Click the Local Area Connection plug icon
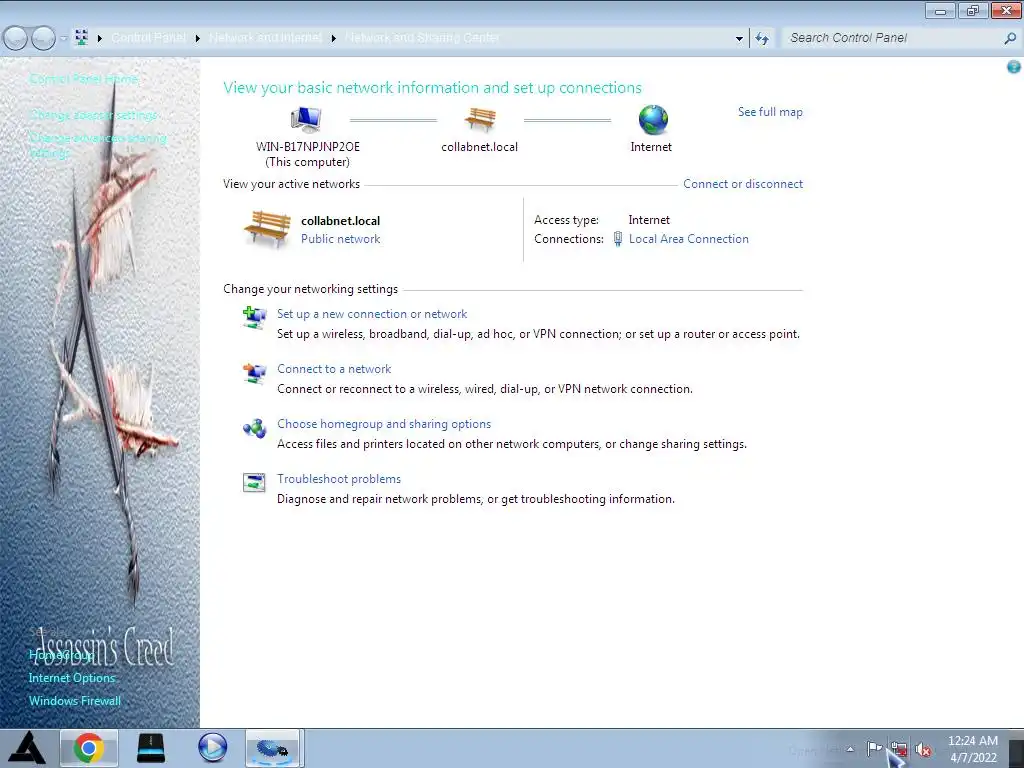Viewport: 1024px width, 768px height. pyautogui.click(x=618, y=239)
